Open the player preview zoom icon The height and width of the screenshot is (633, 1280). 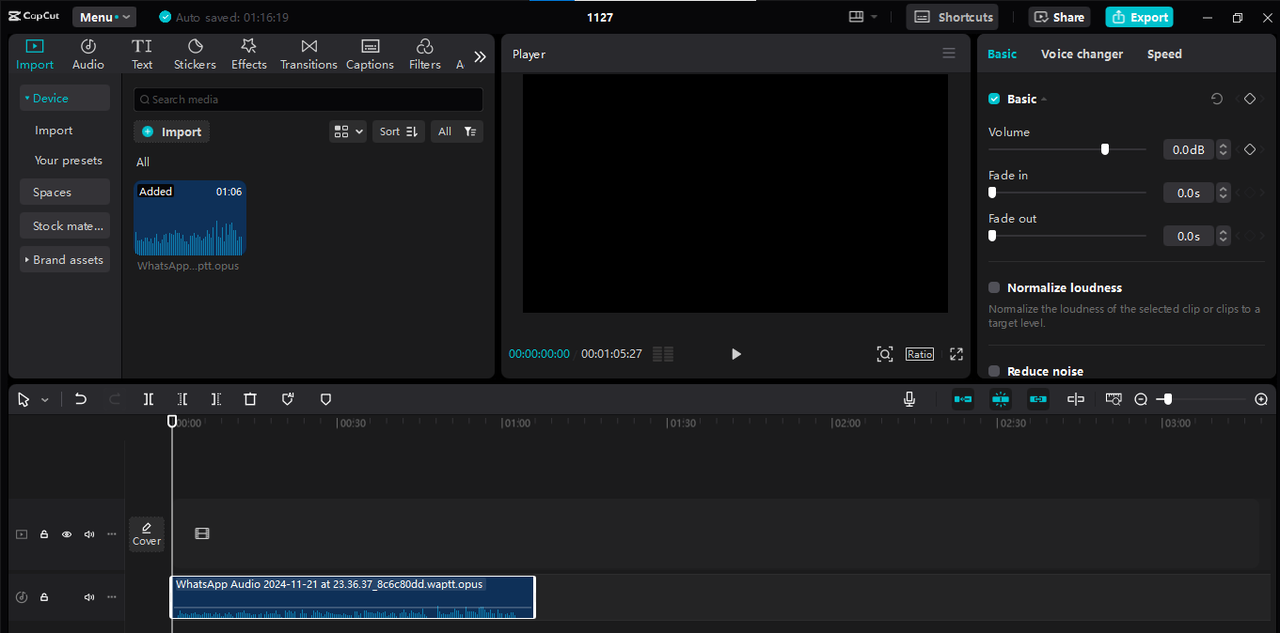click(x=885, y=354)
